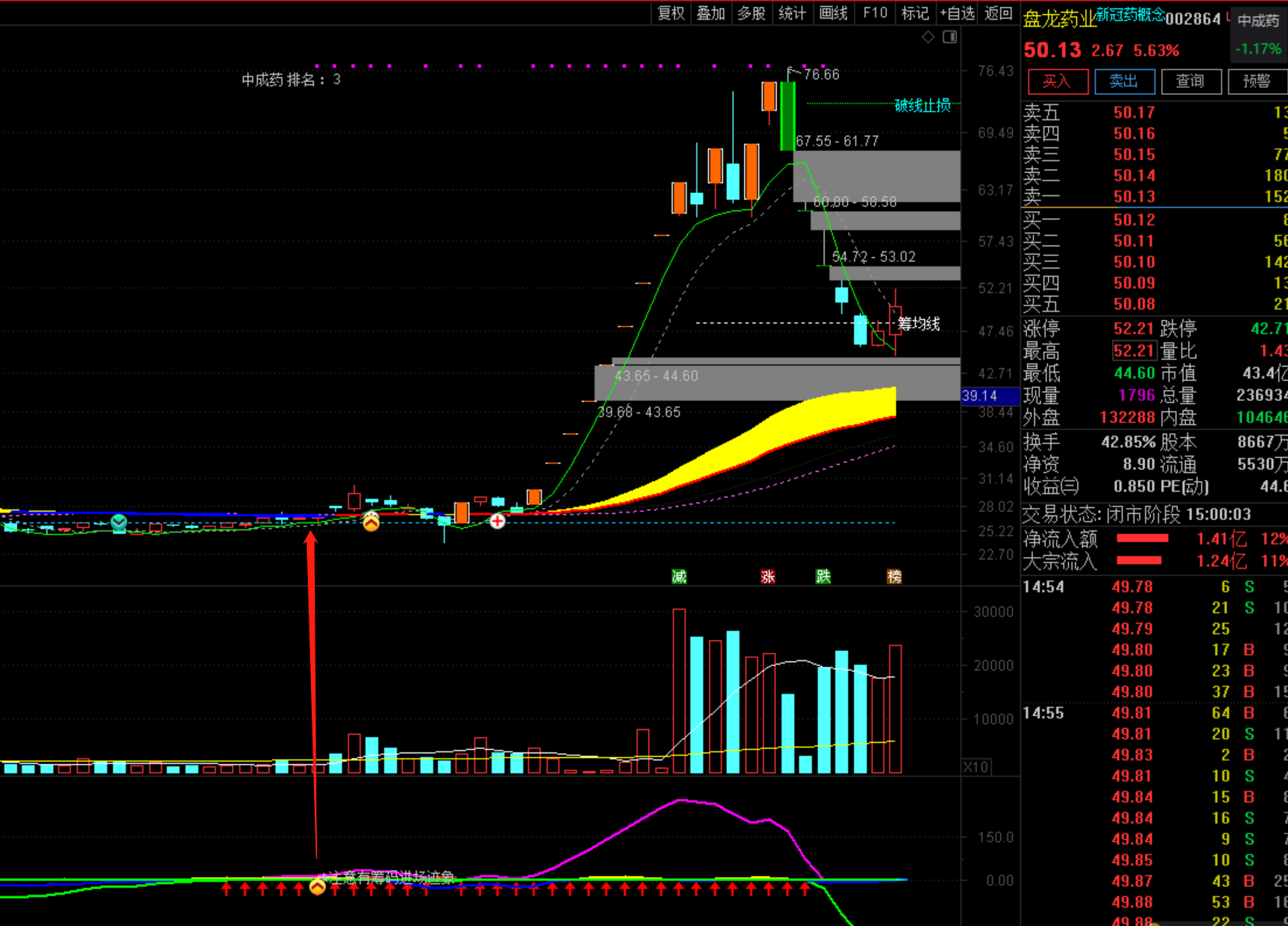Click the 卖一 price 50.13
1288x926 pixels.
click(x=1134, y=196)
